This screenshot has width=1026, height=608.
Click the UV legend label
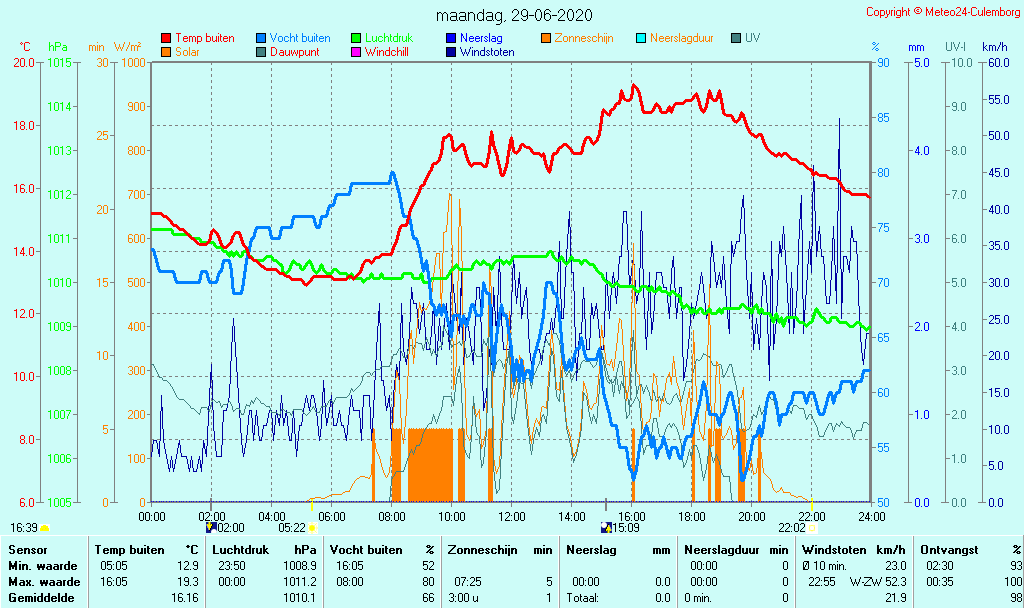coord(752,38)
